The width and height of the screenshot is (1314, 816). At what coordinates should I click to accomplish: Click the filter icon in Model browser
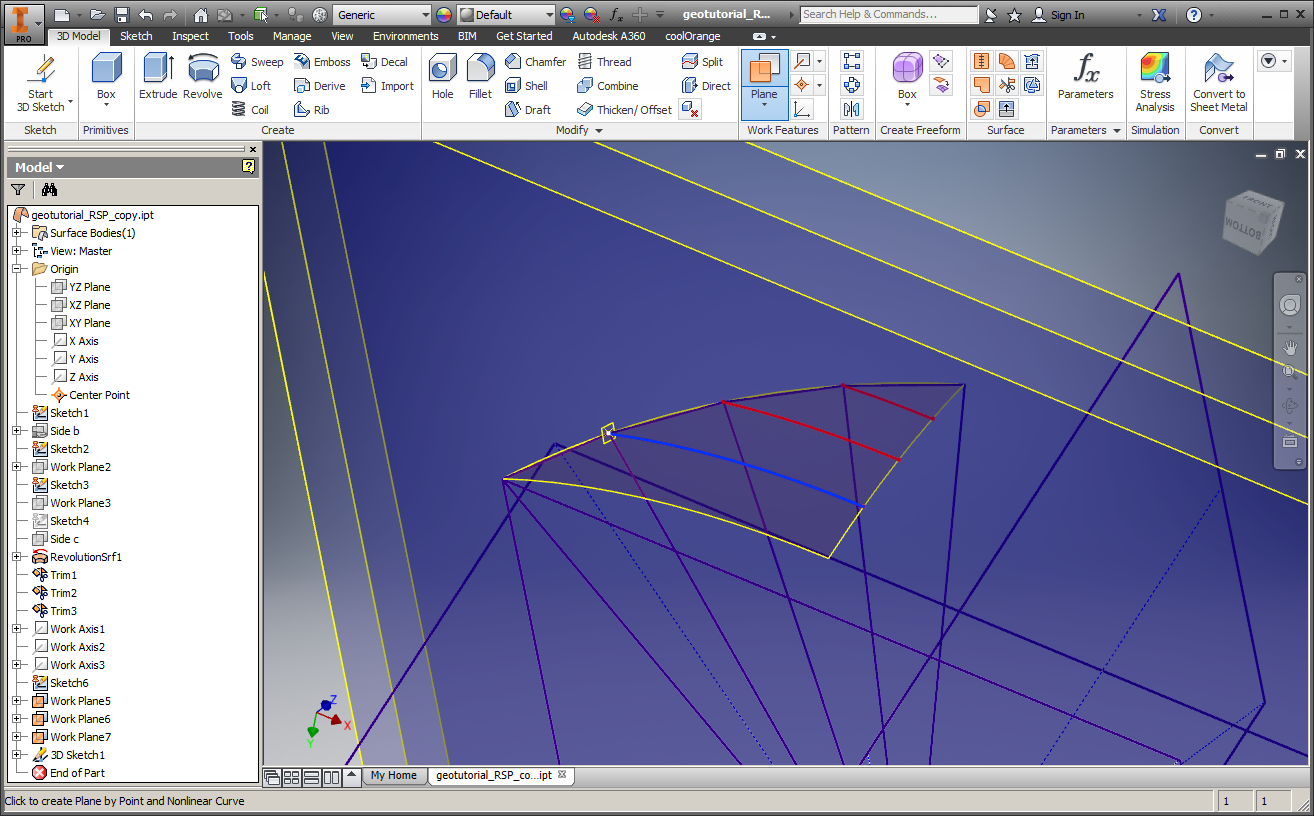(x=18, y=189)
